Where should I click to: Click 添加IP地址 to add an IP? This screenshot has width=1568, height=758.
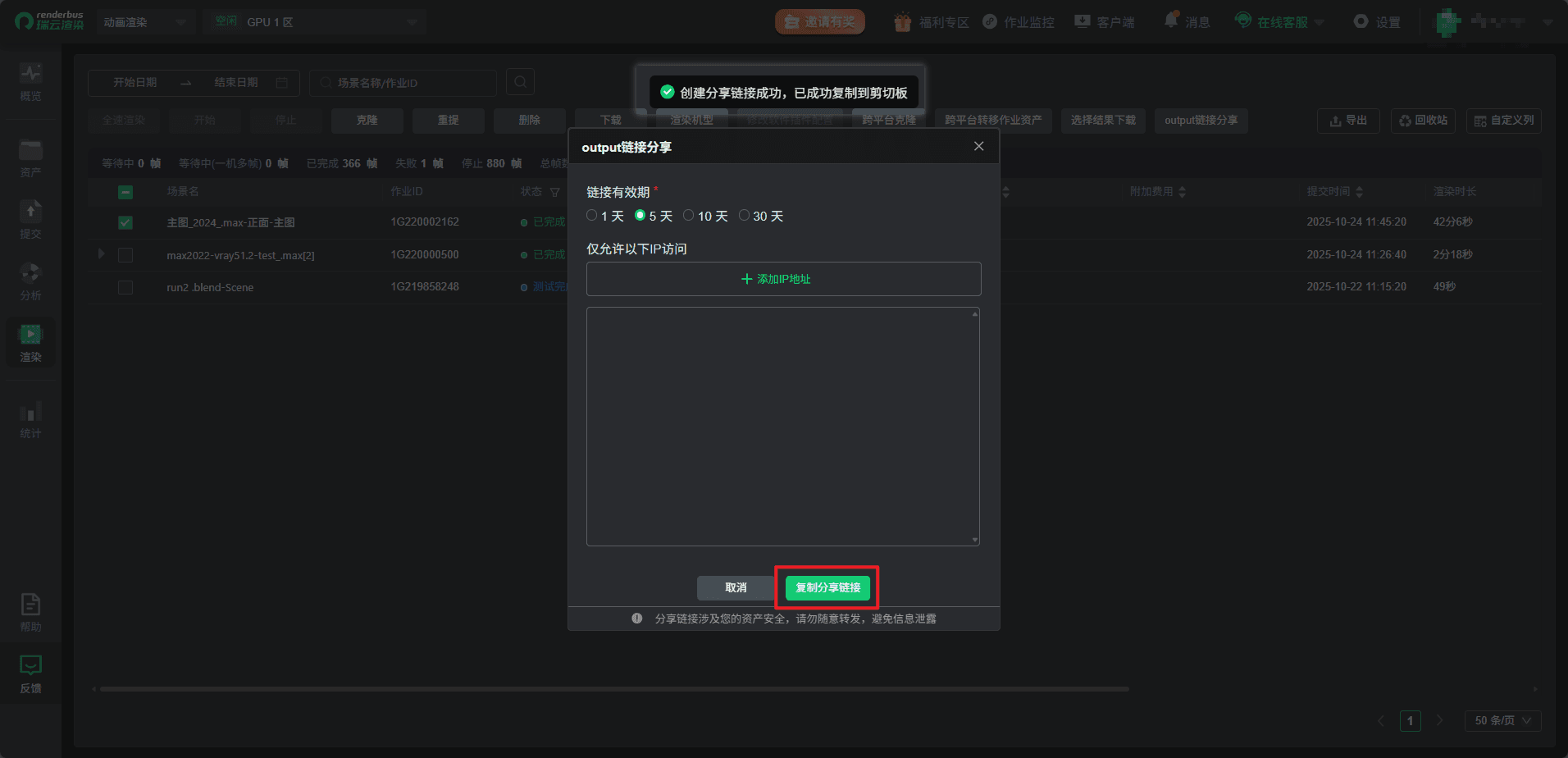pyautogui.click(x=783, y=279)
